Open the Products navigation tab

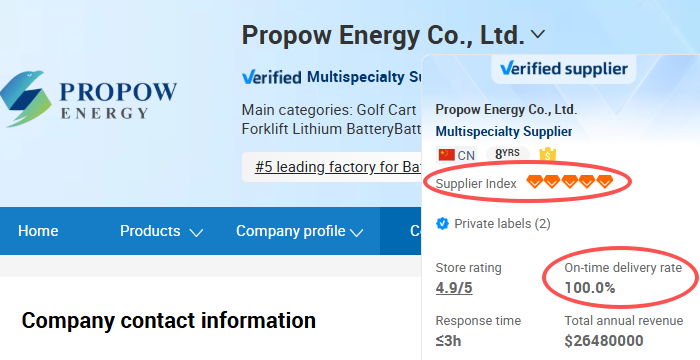tap(150, 231)
